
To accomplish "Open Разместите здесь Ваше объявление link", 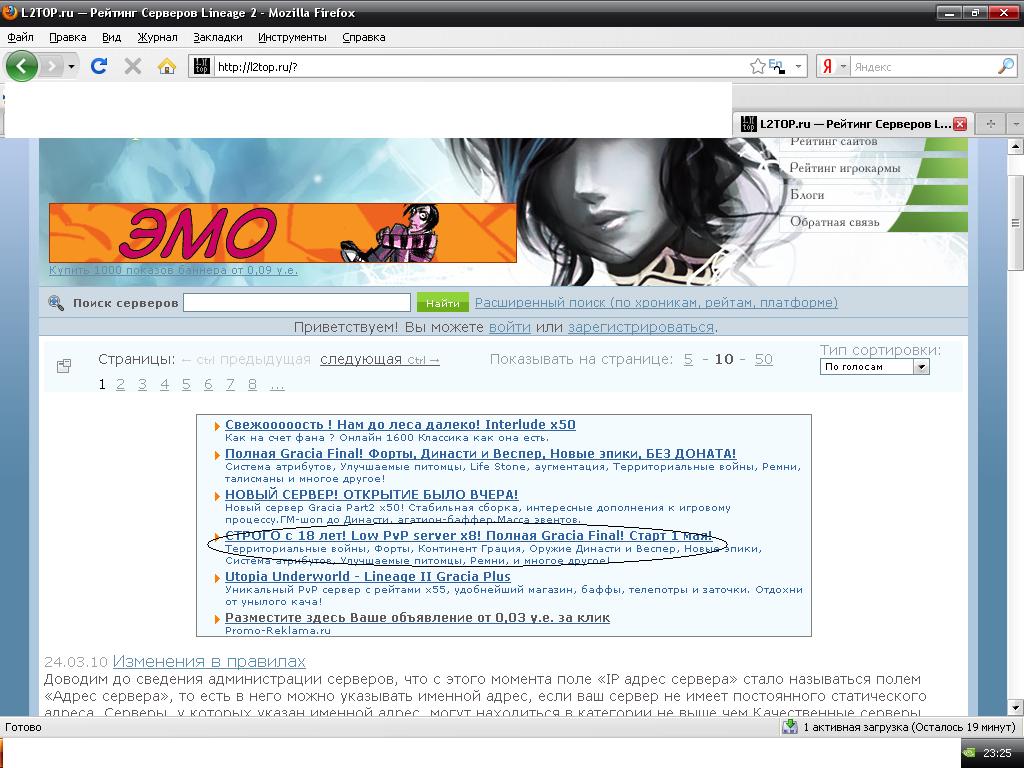I will (417, 617).
